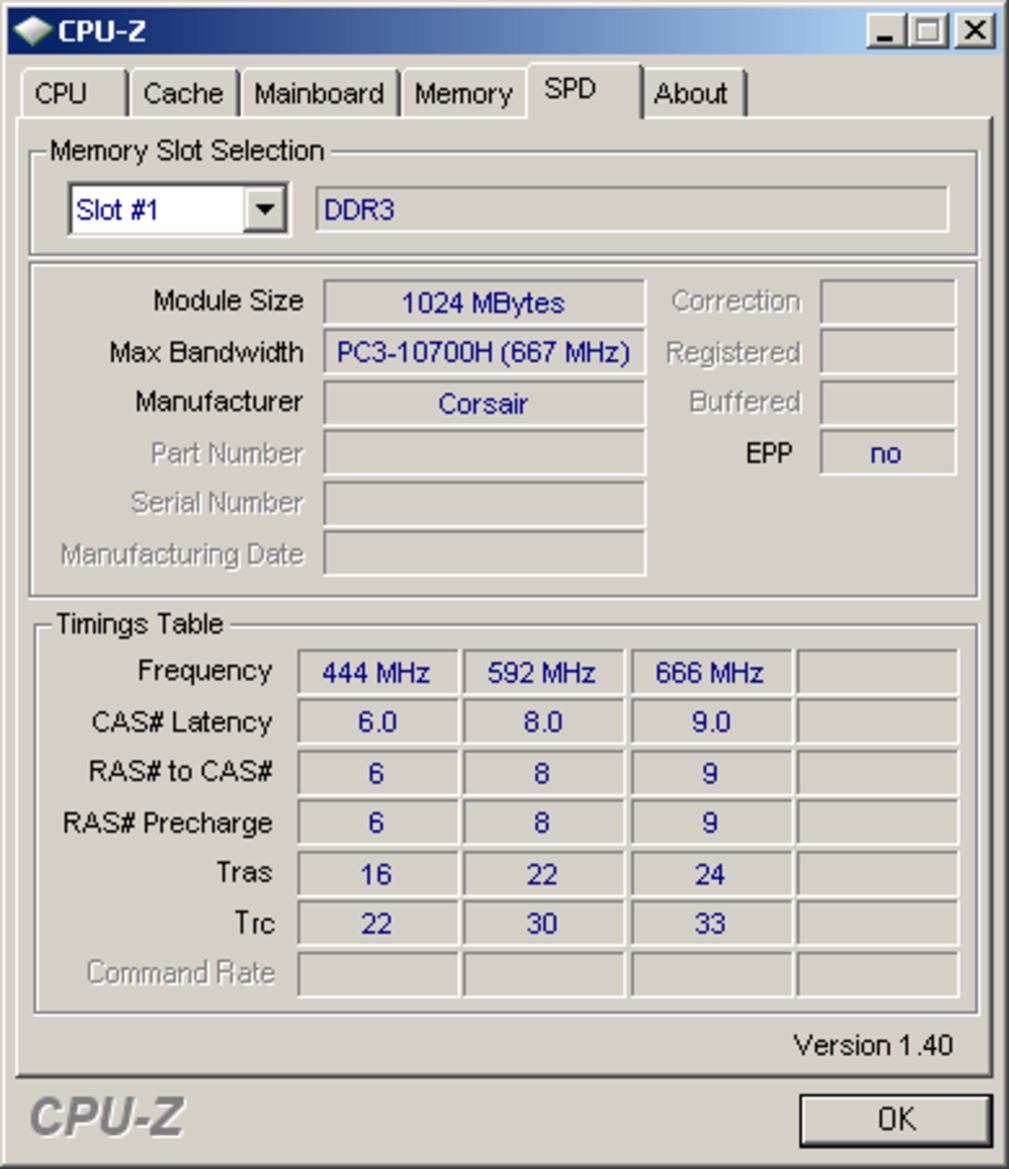
Task: Expand the Slot #1 dropdown arrow
Action: [264, 209]
